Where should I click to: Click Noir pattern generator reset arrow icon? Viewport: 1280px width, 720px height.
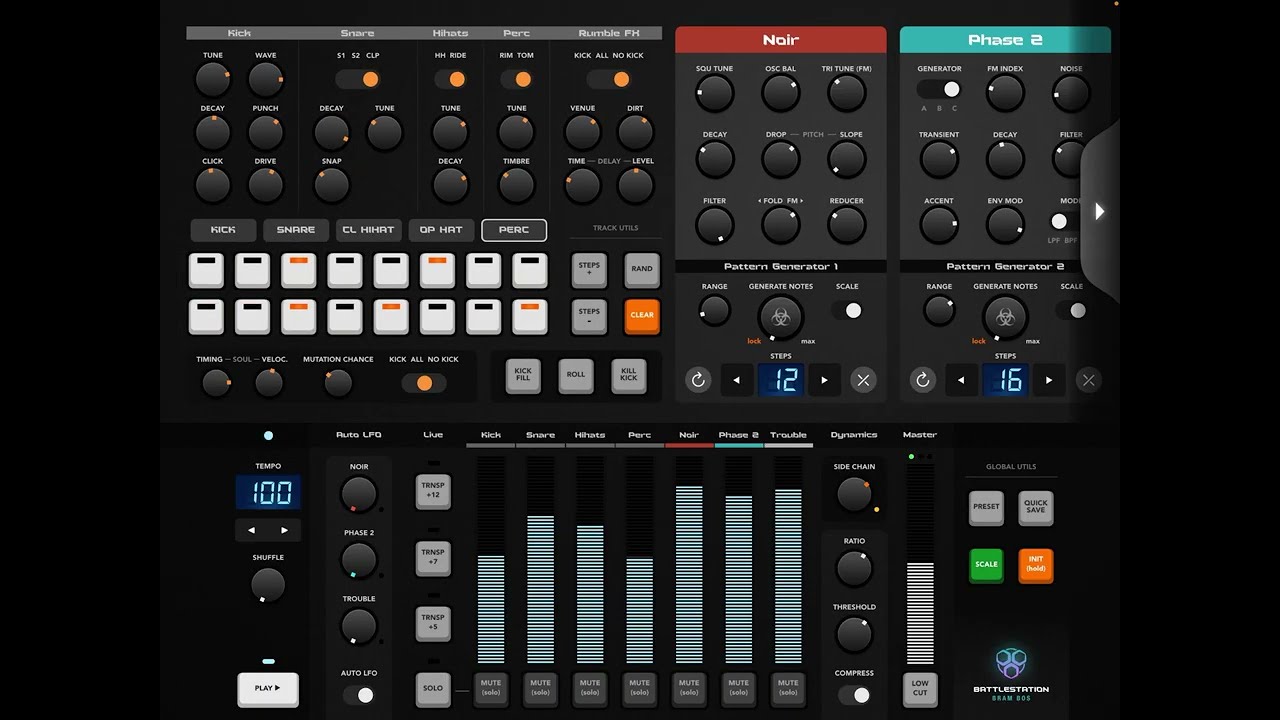coord(698,380)
